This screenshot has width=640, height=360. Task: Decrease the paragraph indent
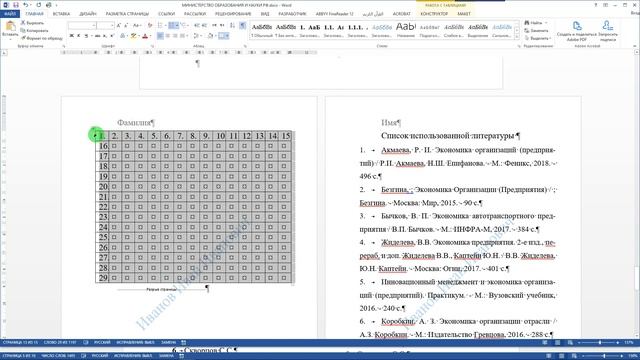click(x=198, y=25)
